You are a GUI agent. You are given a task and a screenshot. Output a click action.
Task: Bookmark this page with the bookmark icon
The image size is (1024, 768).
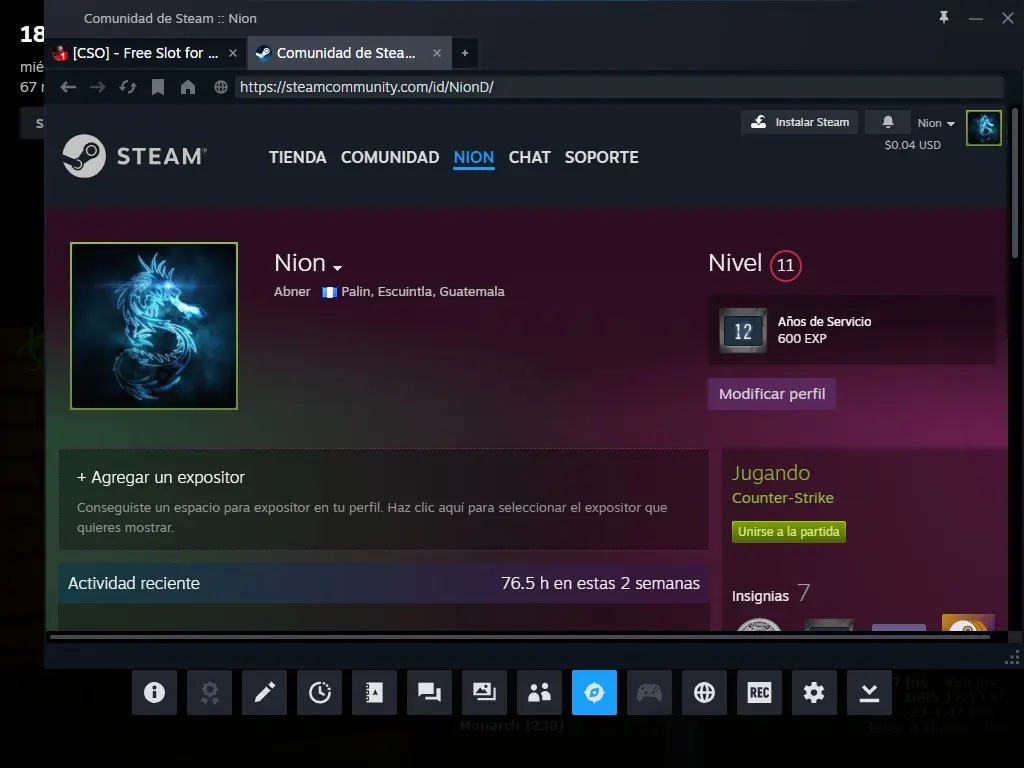[x=158, y=87]
